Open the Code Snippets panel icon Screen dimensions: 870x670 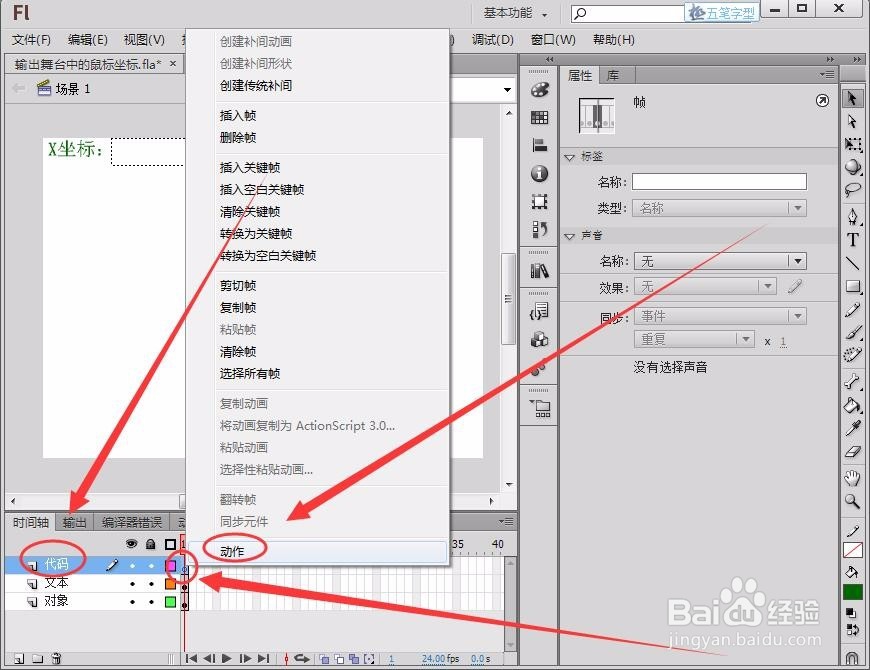tap(539, 311)
